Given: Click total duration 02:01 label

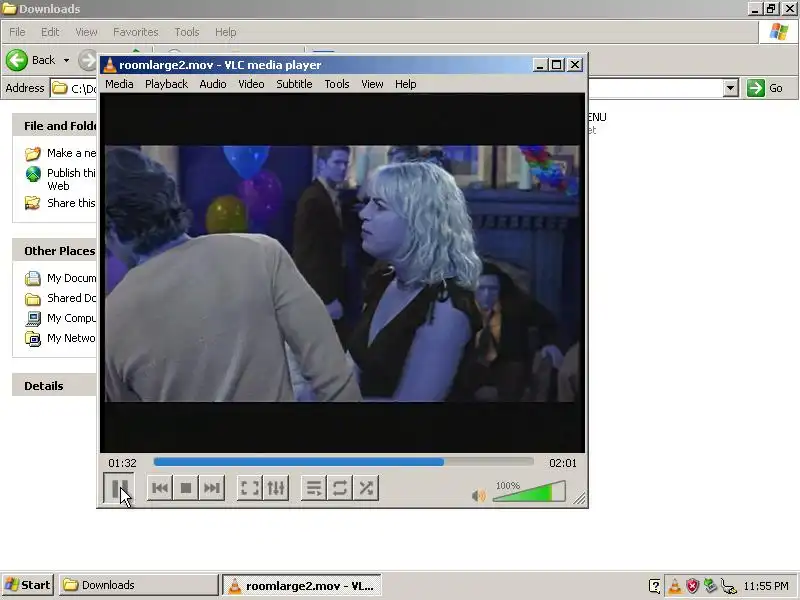Looking at the screenshot, I should click(x=563, y=463).
